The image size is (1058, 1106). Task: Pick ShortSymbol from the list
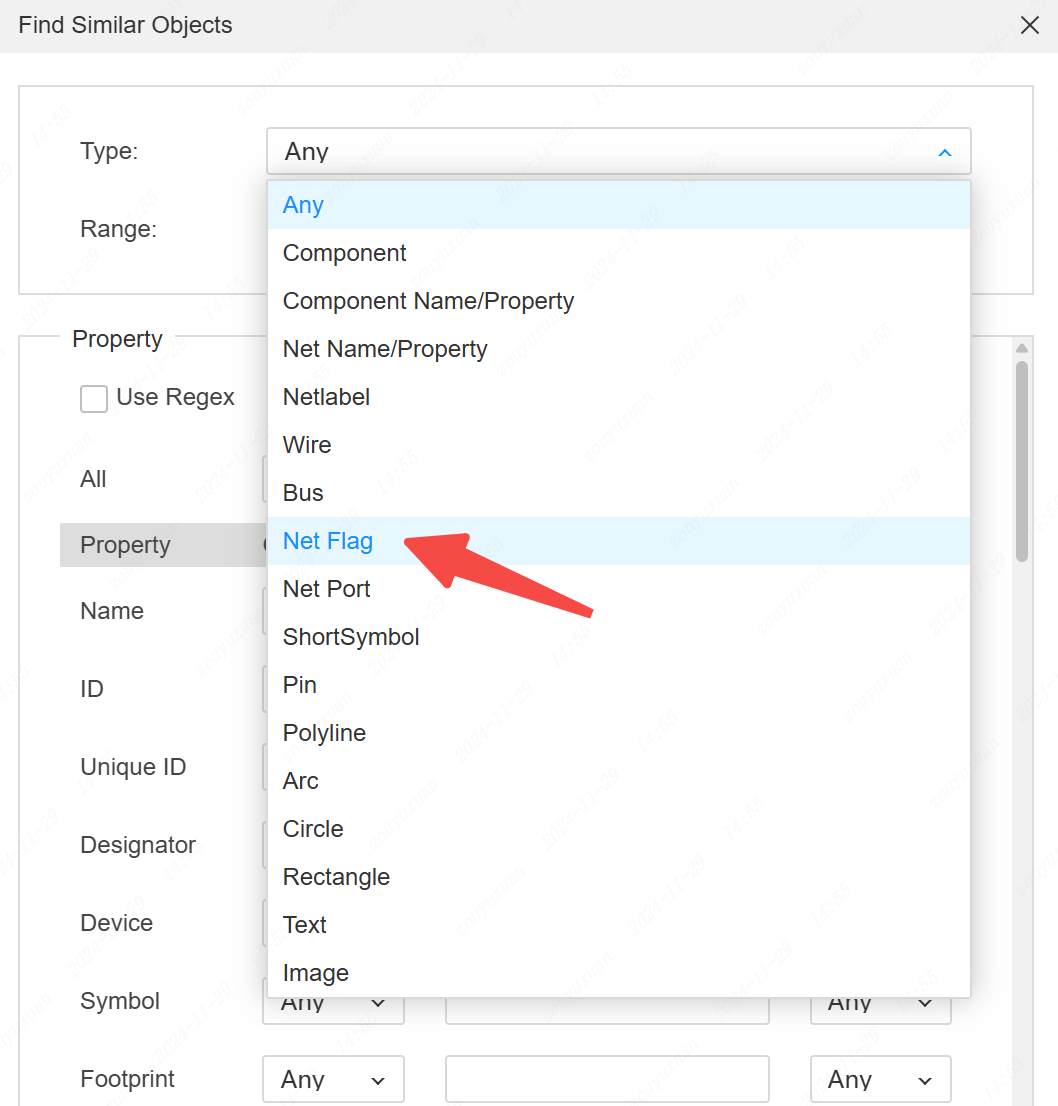(x=351, y=637)
